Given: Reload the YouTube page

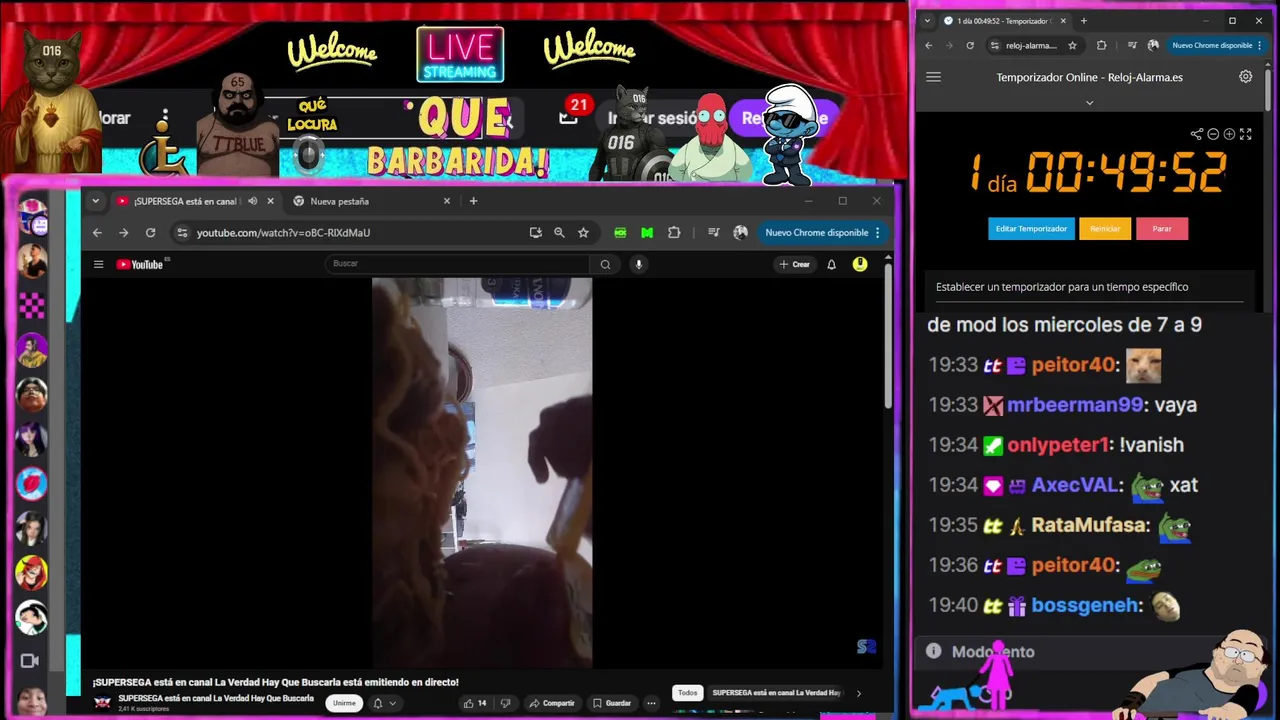Looking at the screenshot, I should 150,232.
